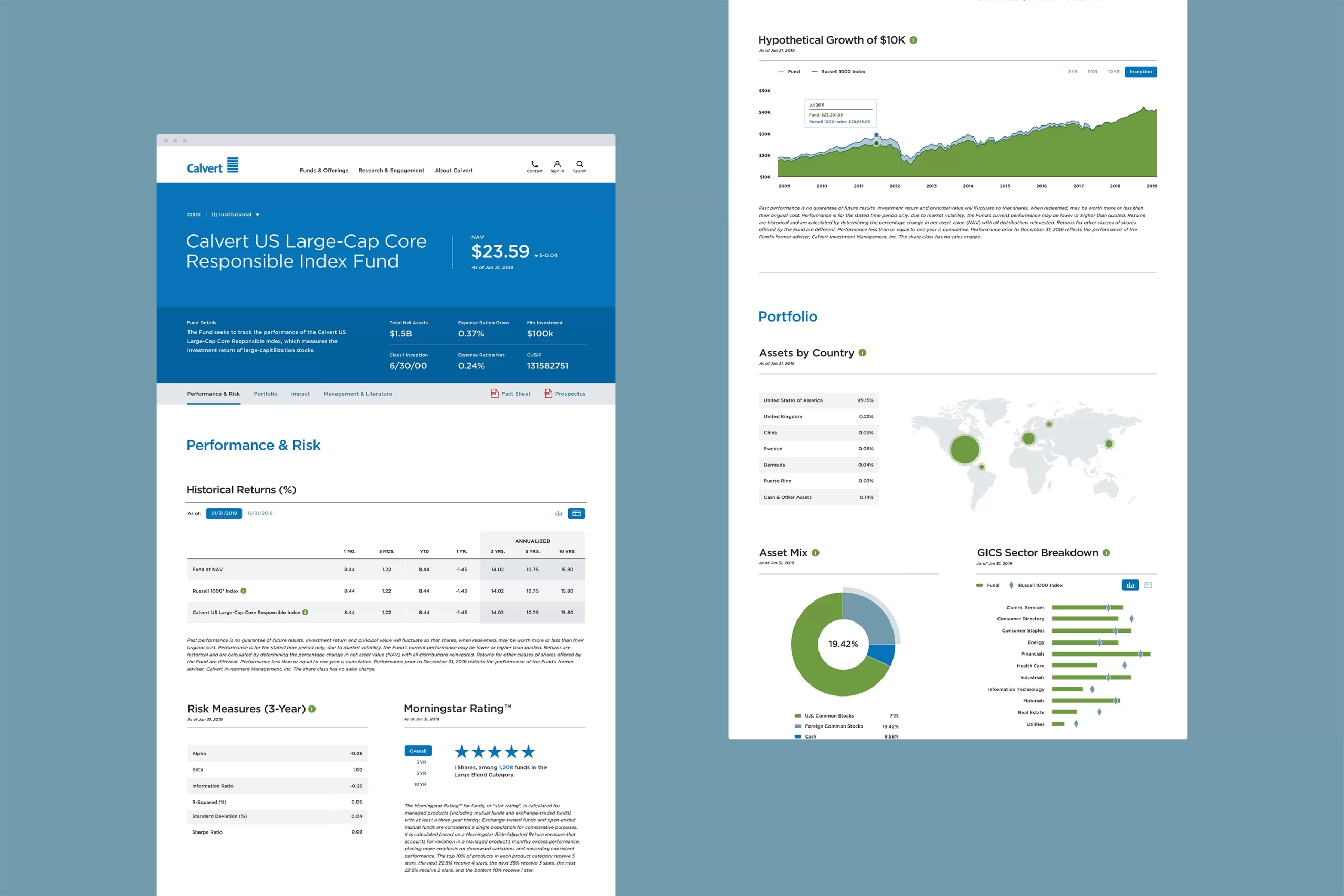The image size is (1344, 896).
Task: Select the 3YR growth chart range
Action: tap(1073, 72)
